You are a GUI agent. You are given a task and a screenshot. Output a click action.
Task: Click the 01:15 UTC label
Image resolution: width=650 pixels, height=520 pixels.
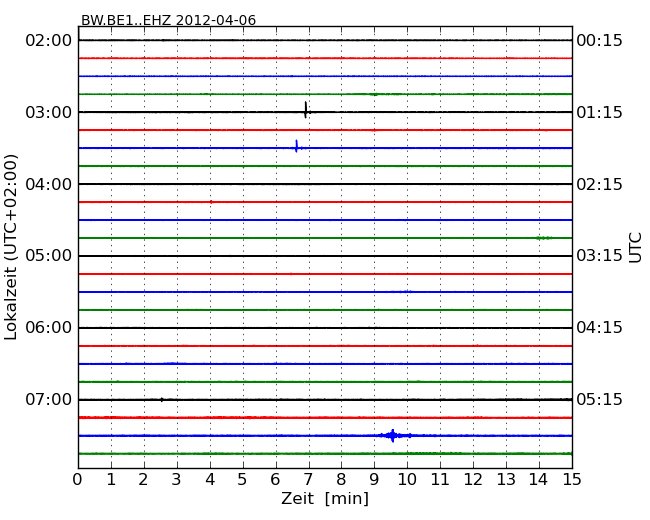(x=599, y=112)
